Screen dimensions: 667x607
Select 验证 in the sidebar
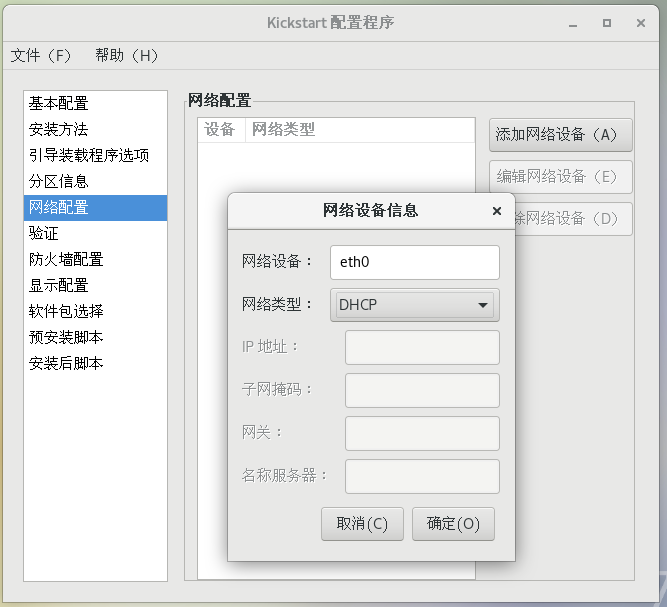(95, 234)
